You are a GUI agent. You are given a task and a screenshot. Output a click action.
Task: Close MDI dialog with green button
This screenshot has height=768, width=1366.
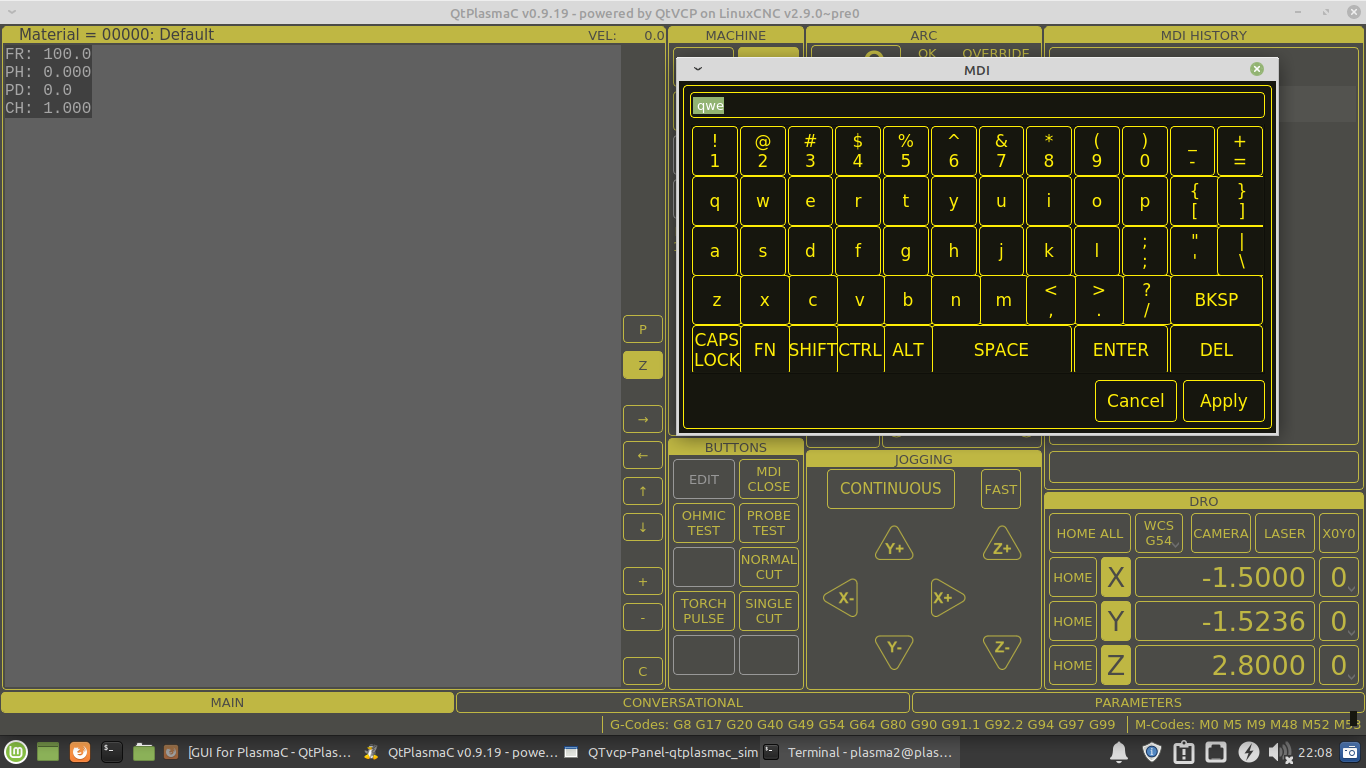coord(1257,69)
